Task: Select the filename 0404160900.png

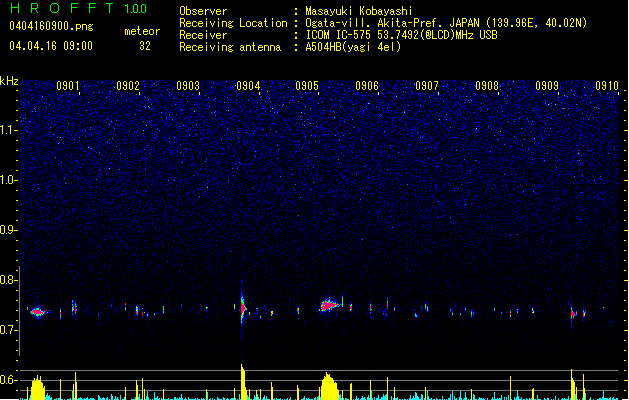Action: coord(51,26)
